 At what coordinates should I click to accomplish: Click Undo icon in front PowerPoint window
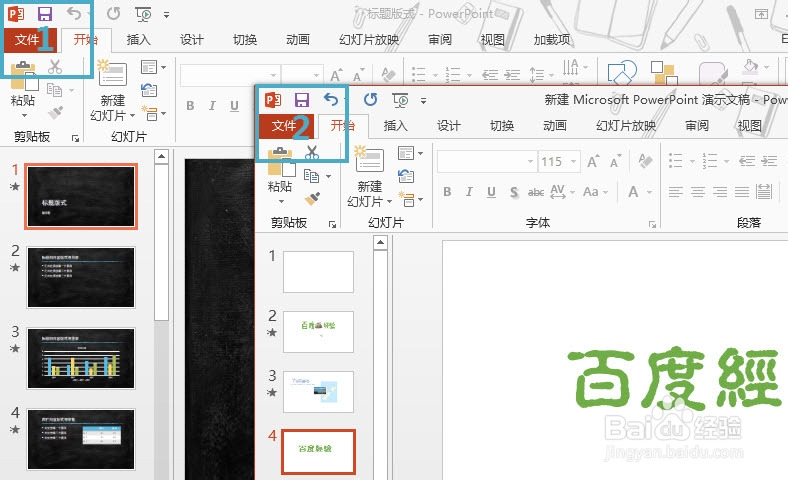331,100
